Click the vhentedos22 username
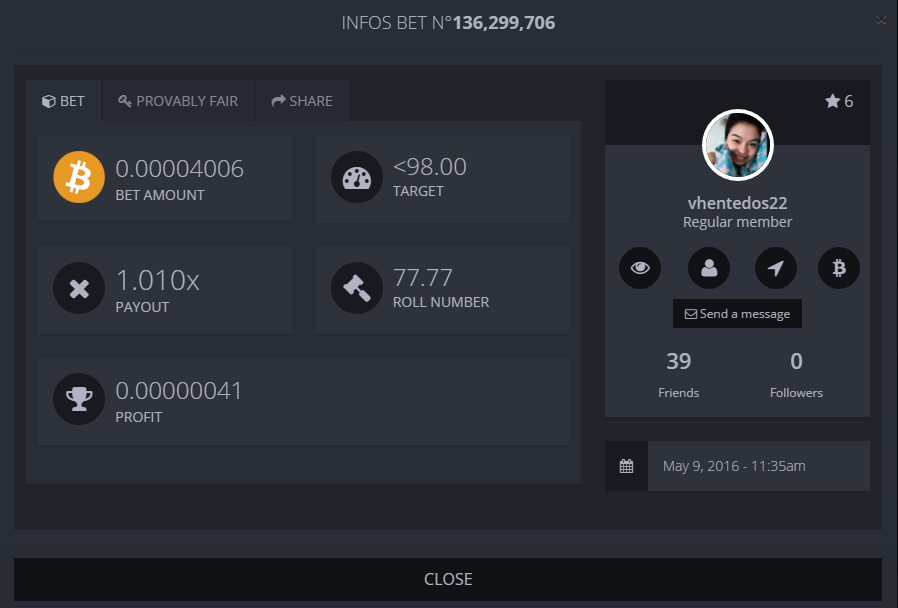Viewport: 898px width, 608px height. [x=738, y=203]
